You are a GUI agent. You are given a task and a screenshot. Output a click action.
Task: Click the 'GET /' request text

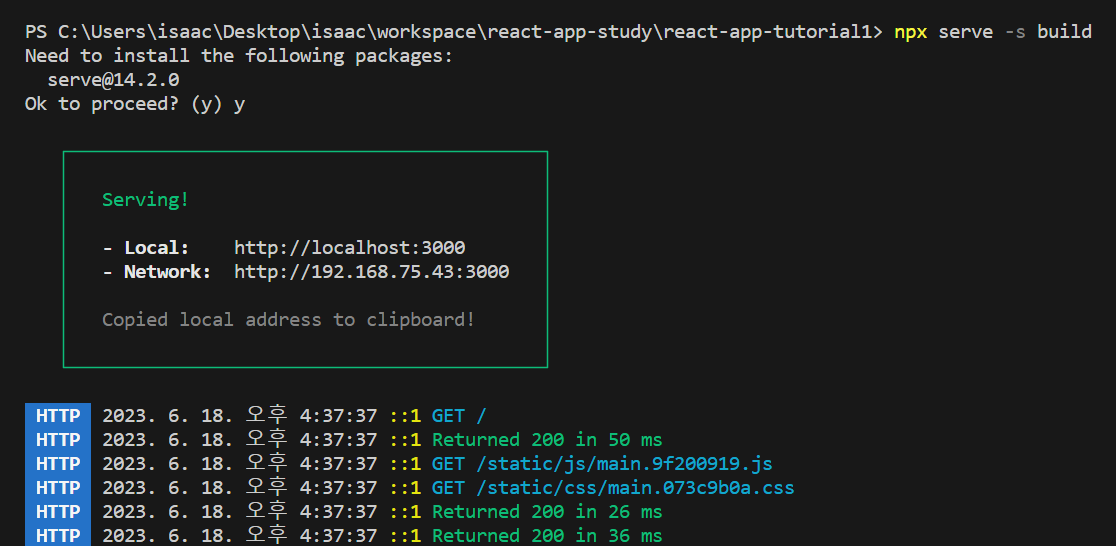[459, 416]
